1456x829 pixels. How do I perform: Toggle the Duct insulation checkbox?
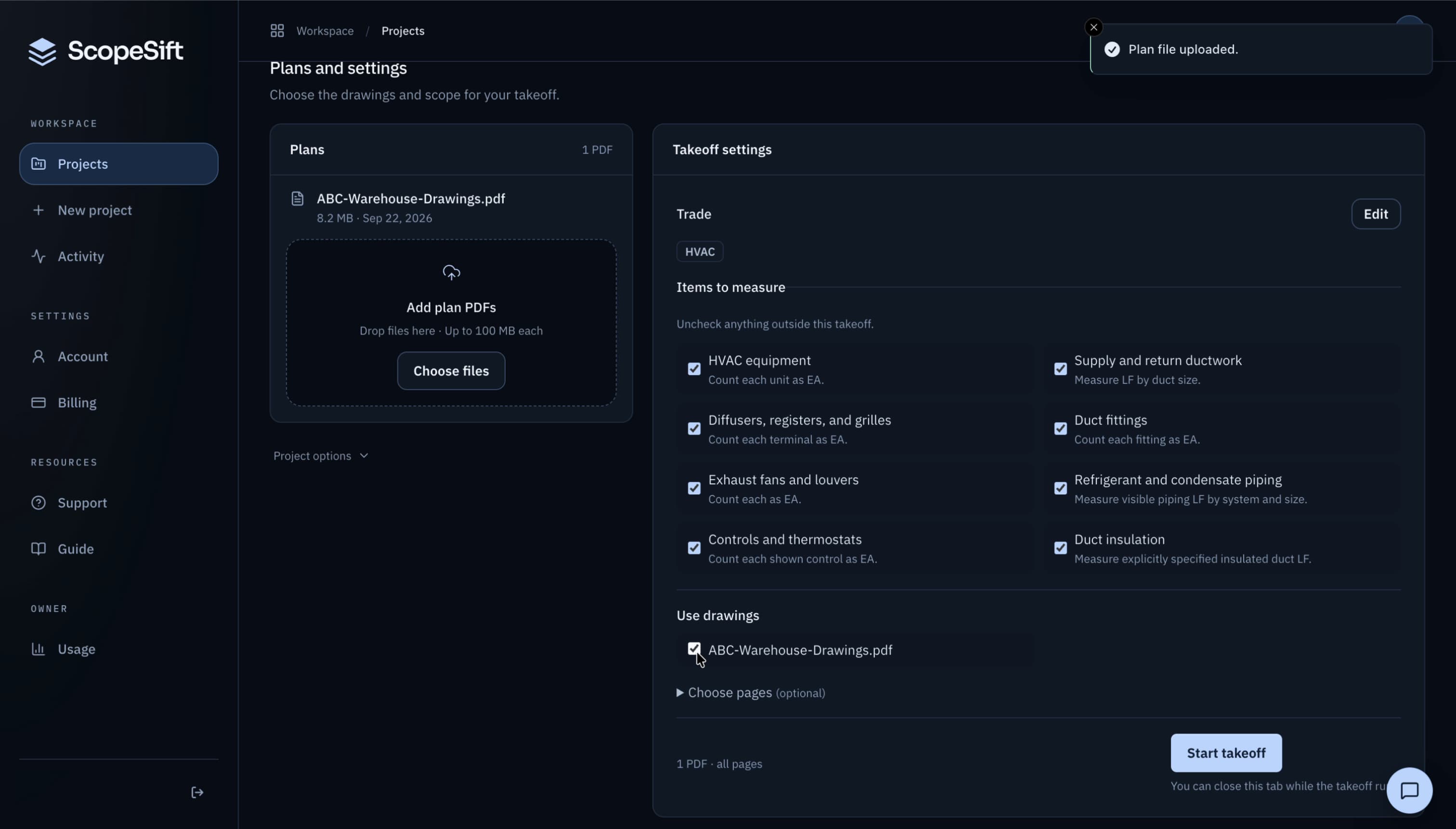coord(1060,548)
